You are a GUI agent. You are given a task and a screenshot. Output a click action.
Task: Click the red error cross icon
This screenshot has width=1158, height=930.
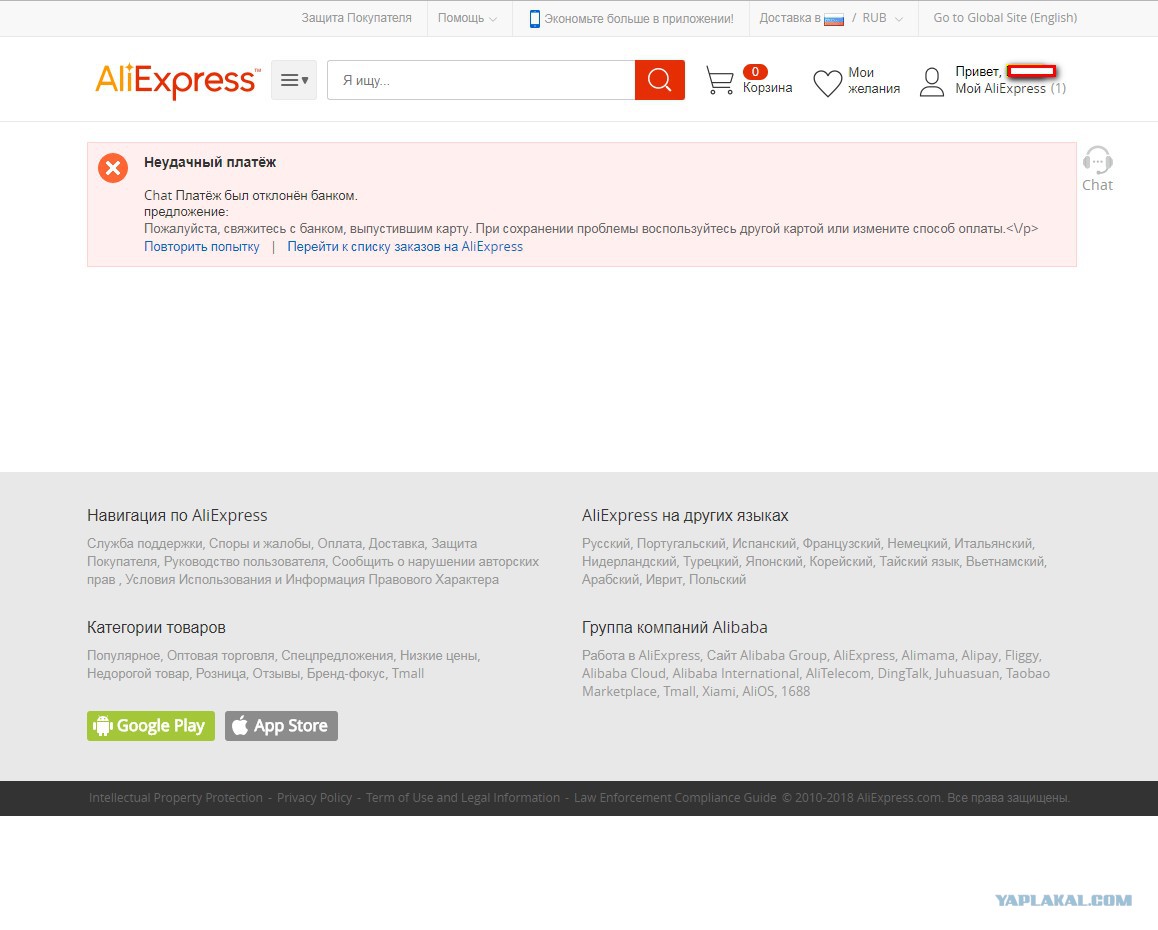(x=113, y=168)
